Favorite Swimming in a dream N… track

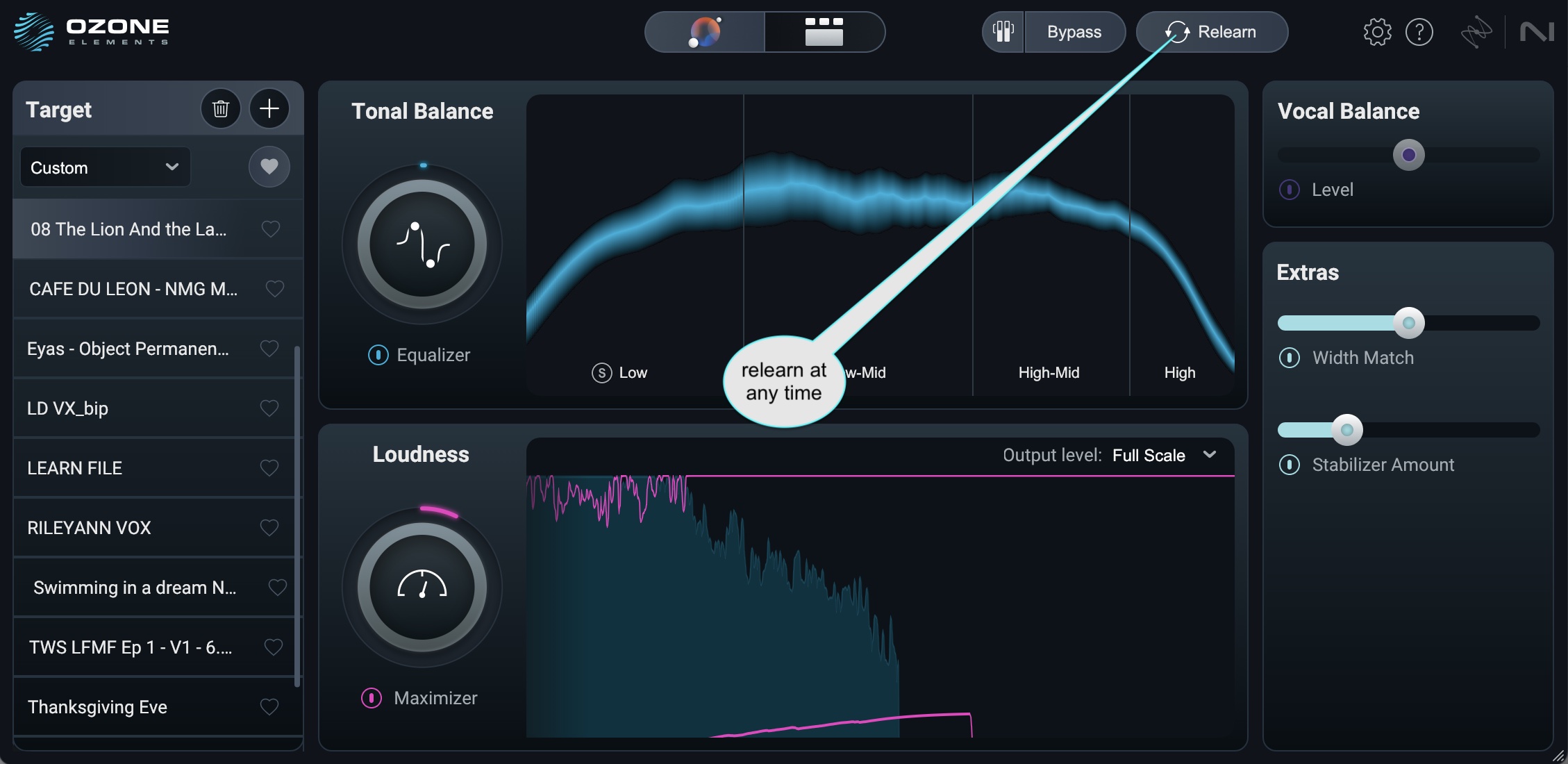278,587
